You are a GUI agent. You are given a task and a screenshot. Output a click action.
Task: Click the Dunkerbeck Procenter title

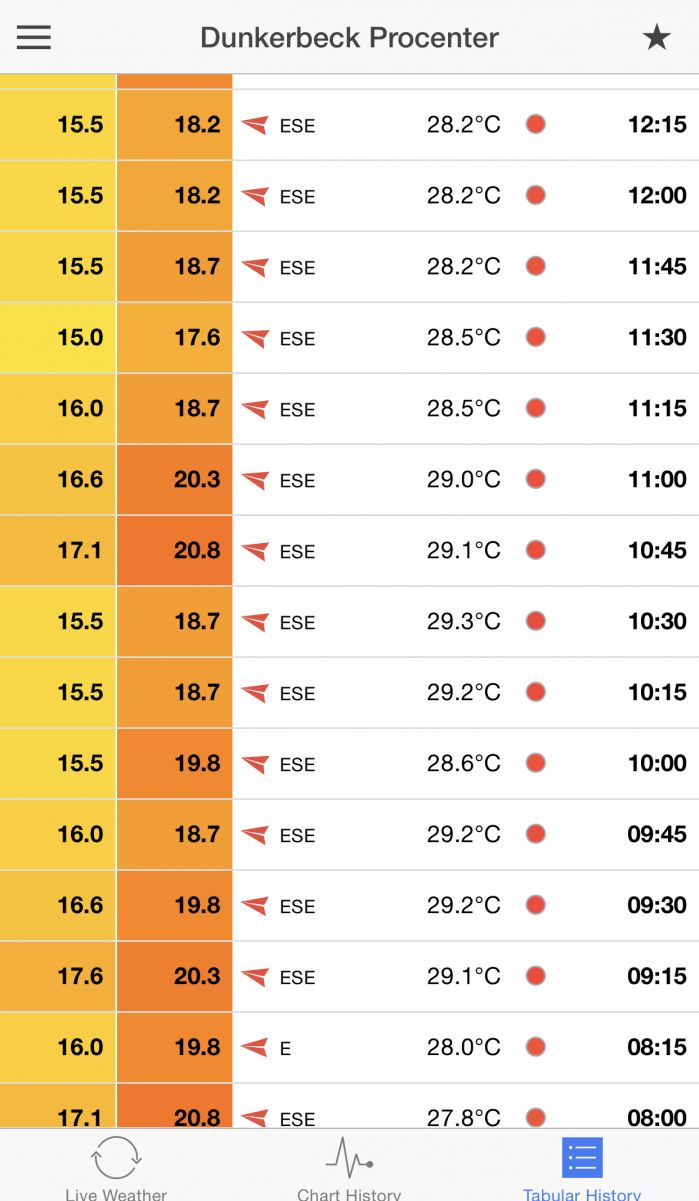(x=349, y=38)
